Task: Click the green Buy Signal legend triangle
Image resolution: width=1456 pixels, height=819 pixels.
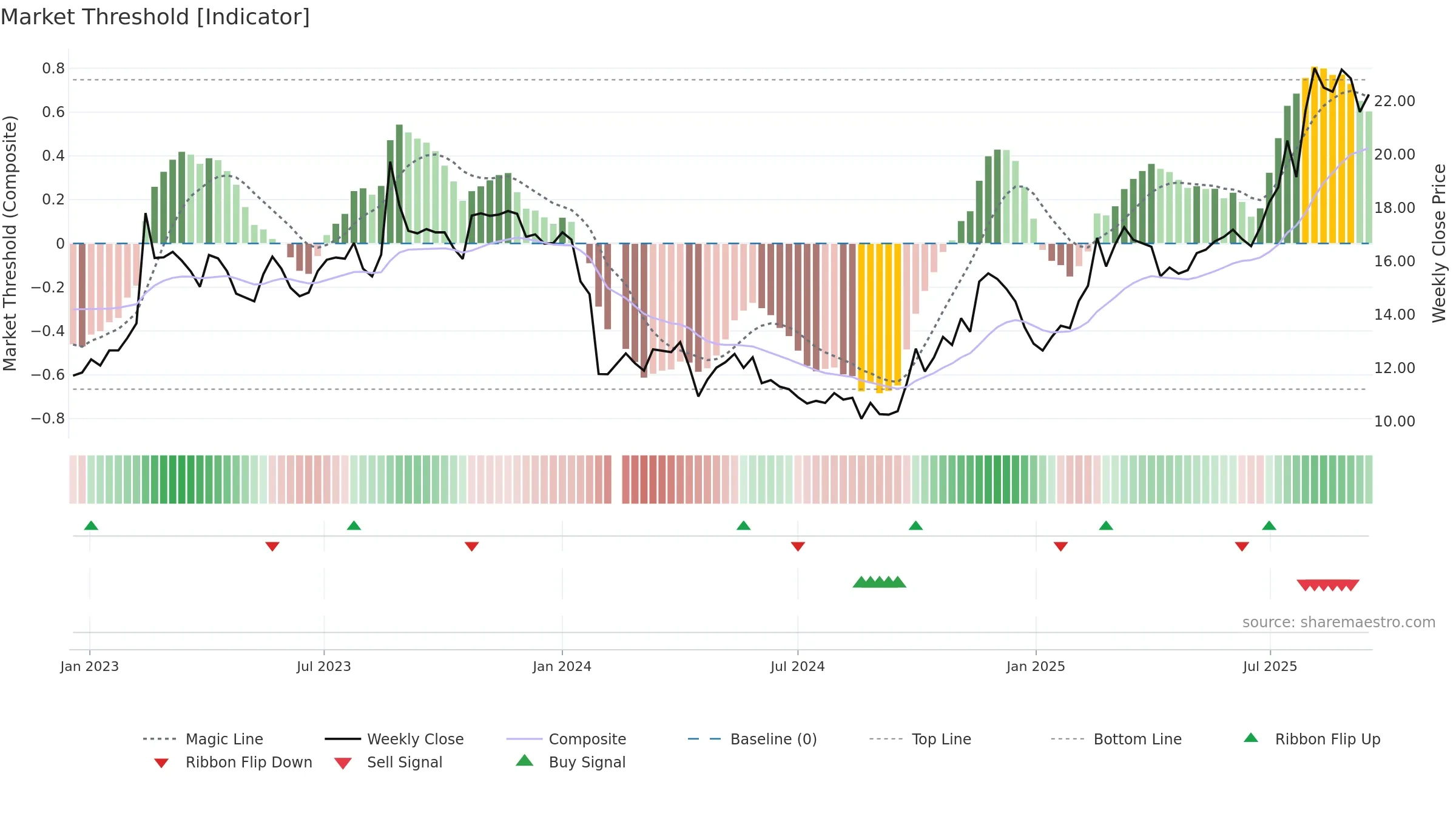Action: click(525, 760)
